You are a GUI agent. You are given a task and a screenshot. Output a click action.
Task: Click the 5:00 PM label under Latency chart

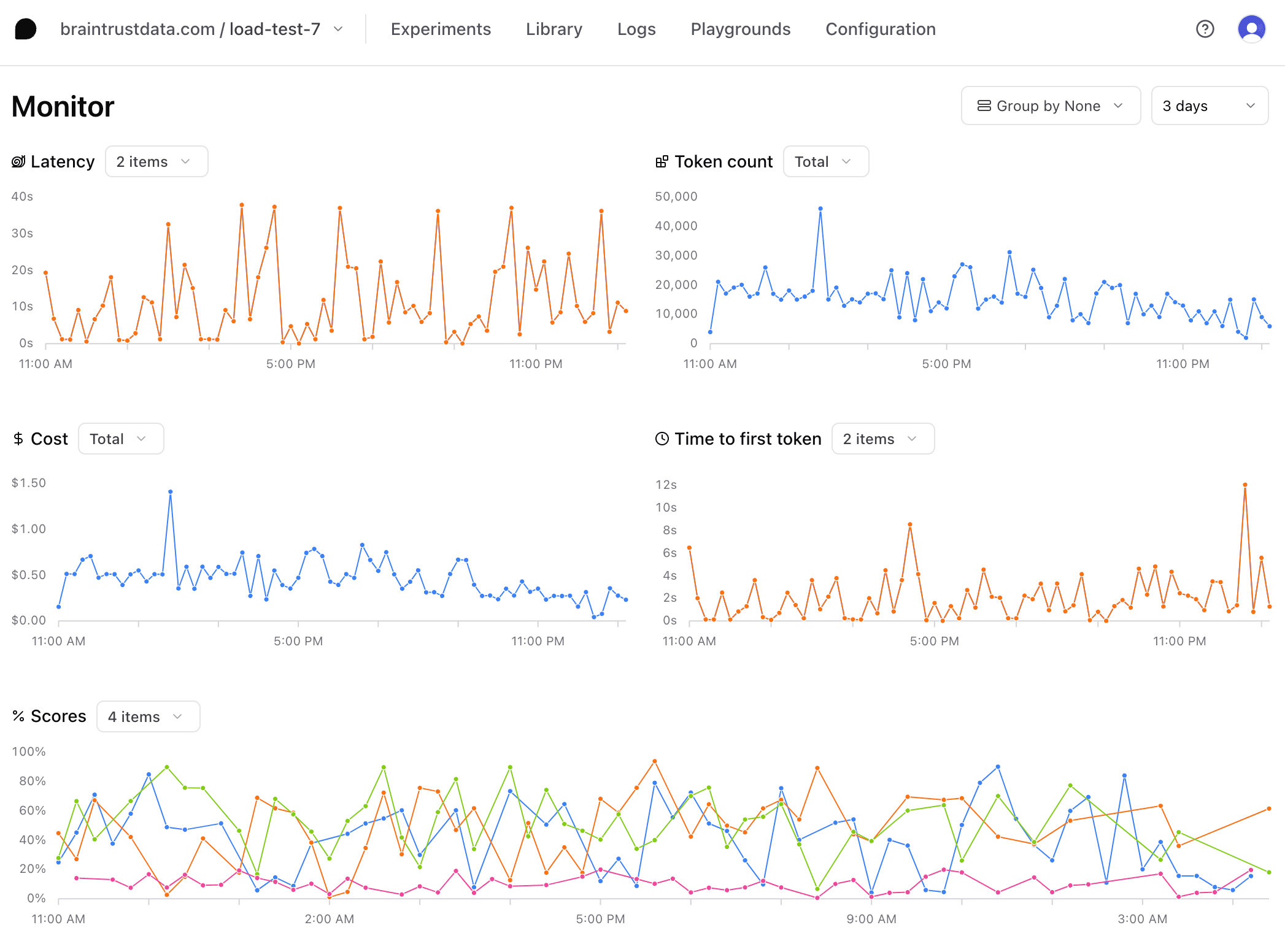click(x=291, y=364)
